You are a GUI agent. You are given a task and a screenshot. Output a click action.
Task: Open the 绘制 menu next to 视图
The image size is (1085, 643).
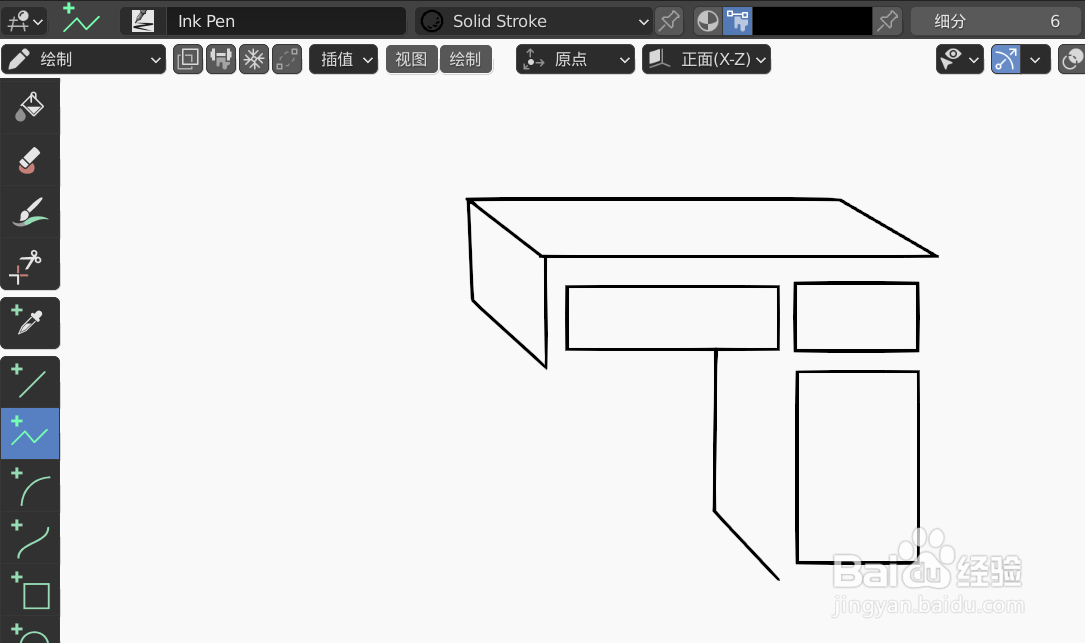point(466,60)
